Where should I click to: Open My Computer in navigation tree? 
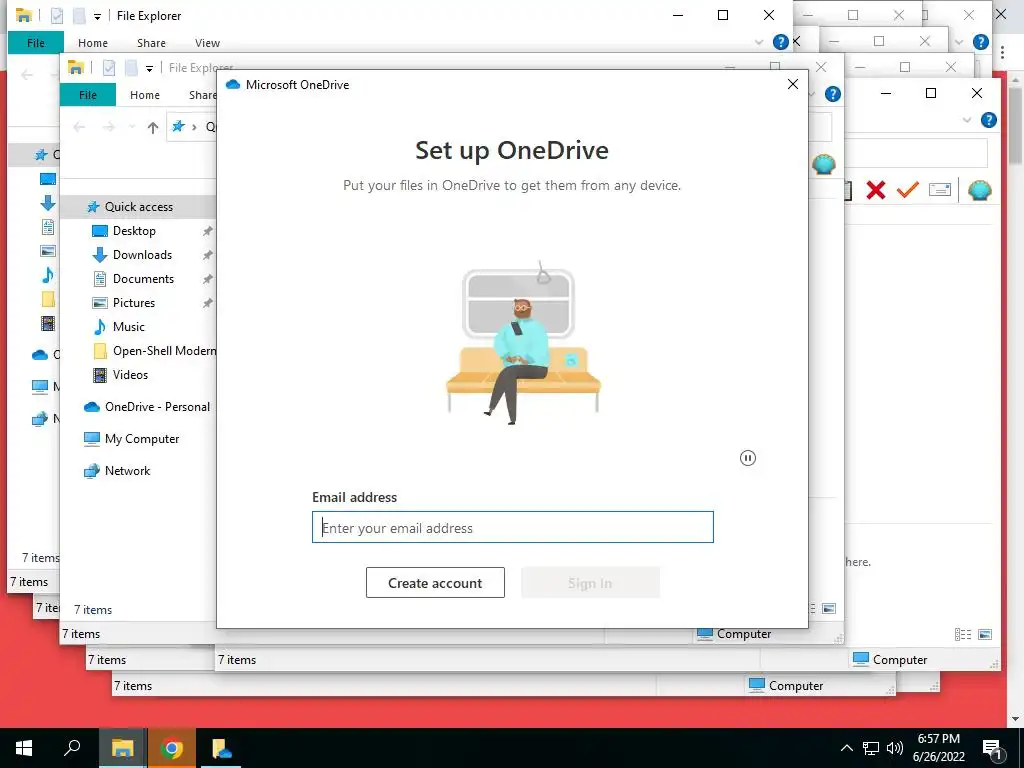[142, 438]
